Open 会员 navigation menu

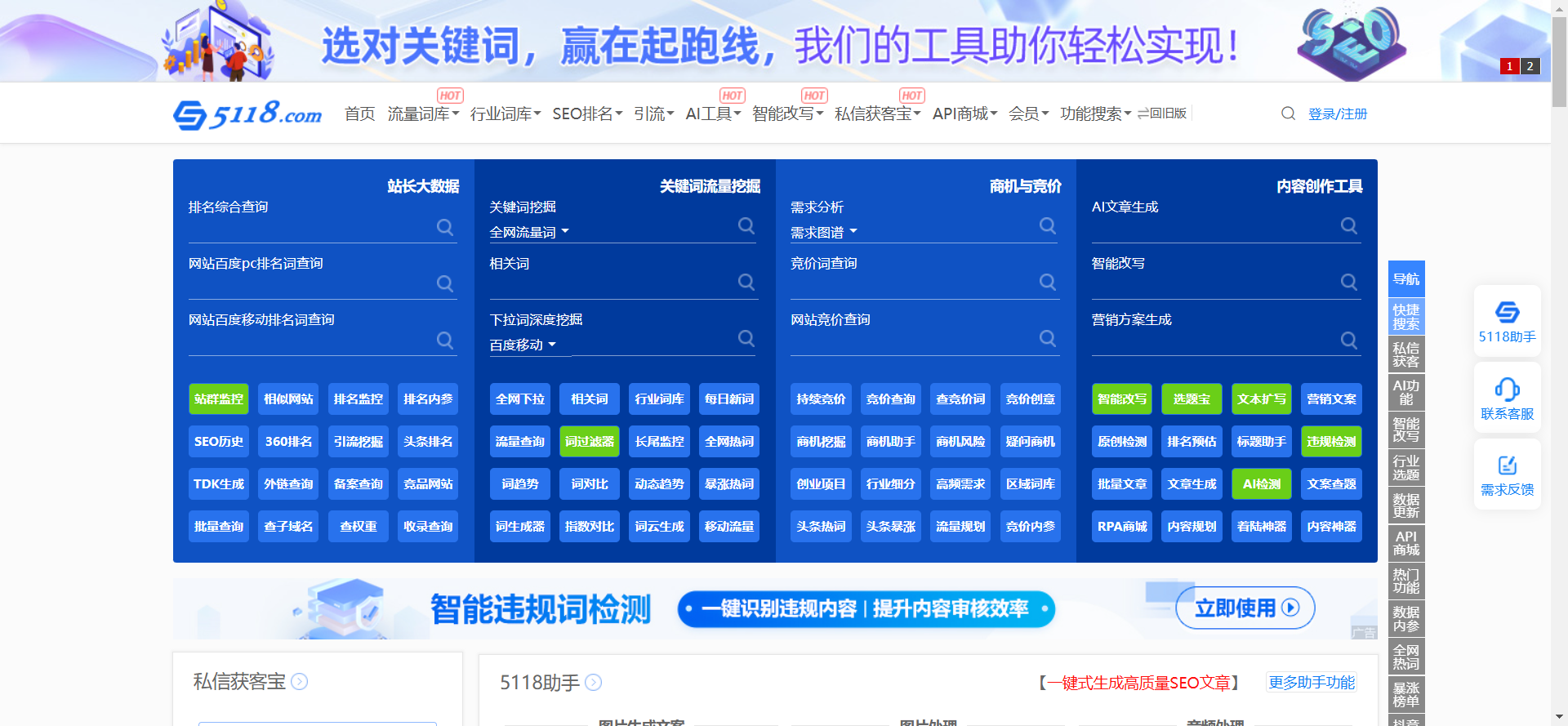1028,114
